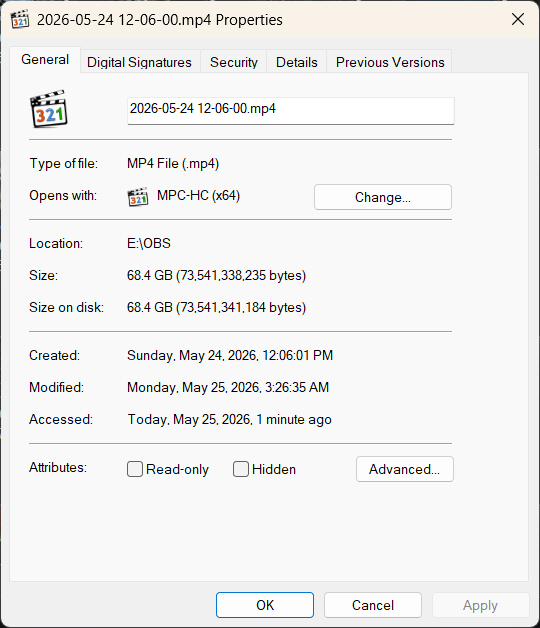Click the Accessed value 'Today, May 25, 2026, 1 minute ago'
Image resolution: width=540 pixels, height=628 pixels.
[230, 420]
